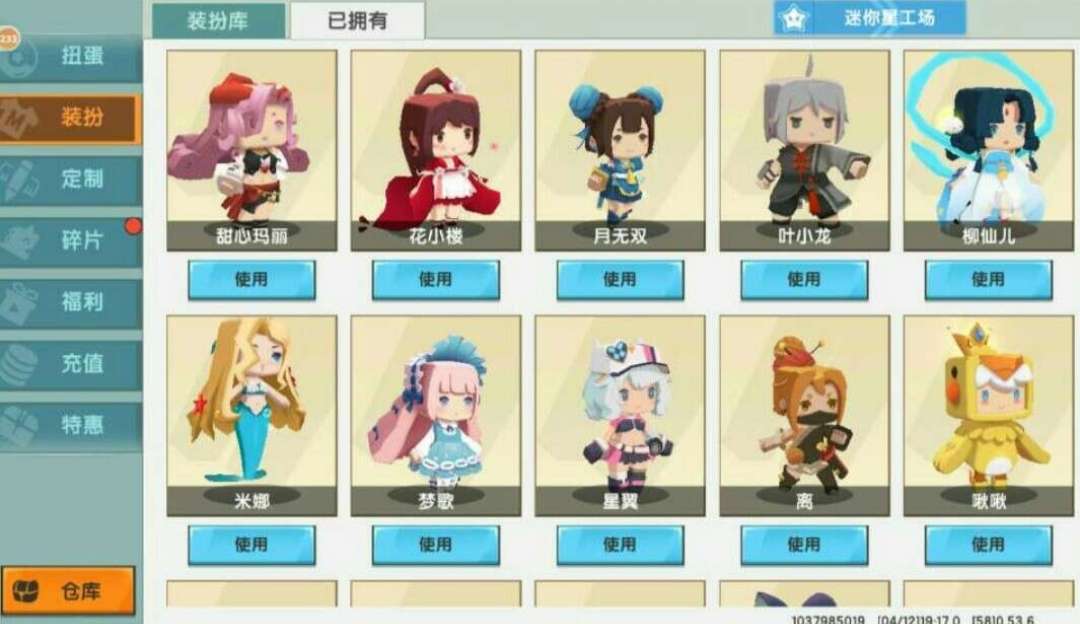Screen dimensions: 1080x624
Task: Switch to the 已拥有 owned tab
Action: [x=357, y=21]
